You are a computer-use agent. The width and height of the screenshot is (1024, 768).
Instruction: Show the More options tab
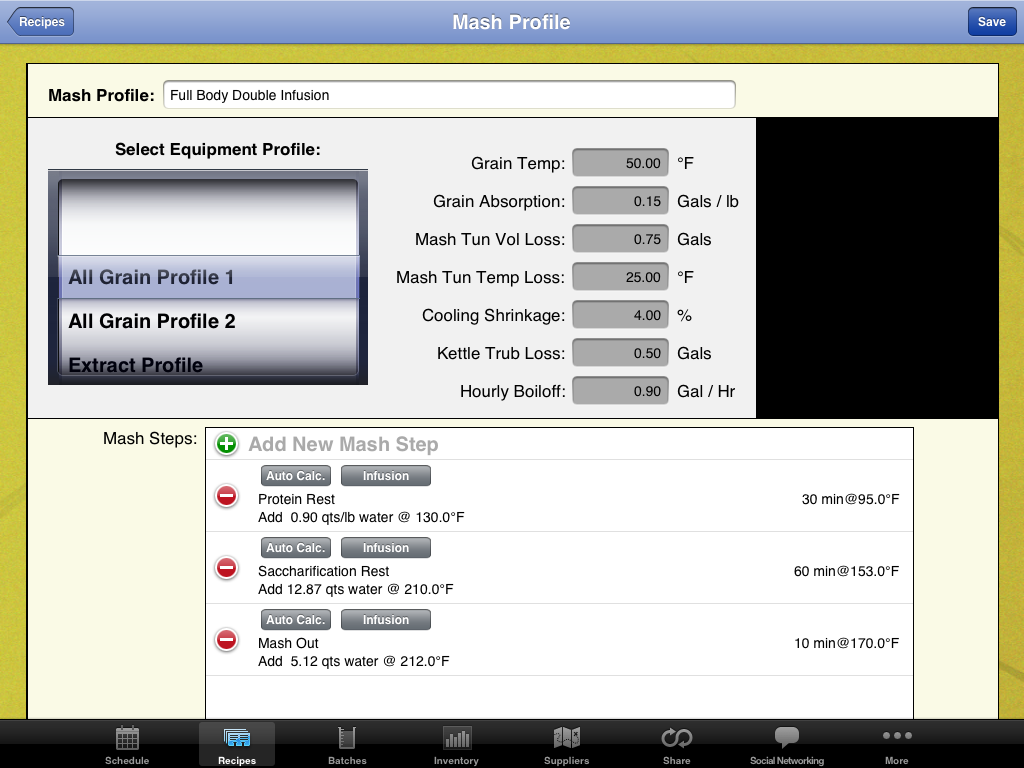click(897, 744)
